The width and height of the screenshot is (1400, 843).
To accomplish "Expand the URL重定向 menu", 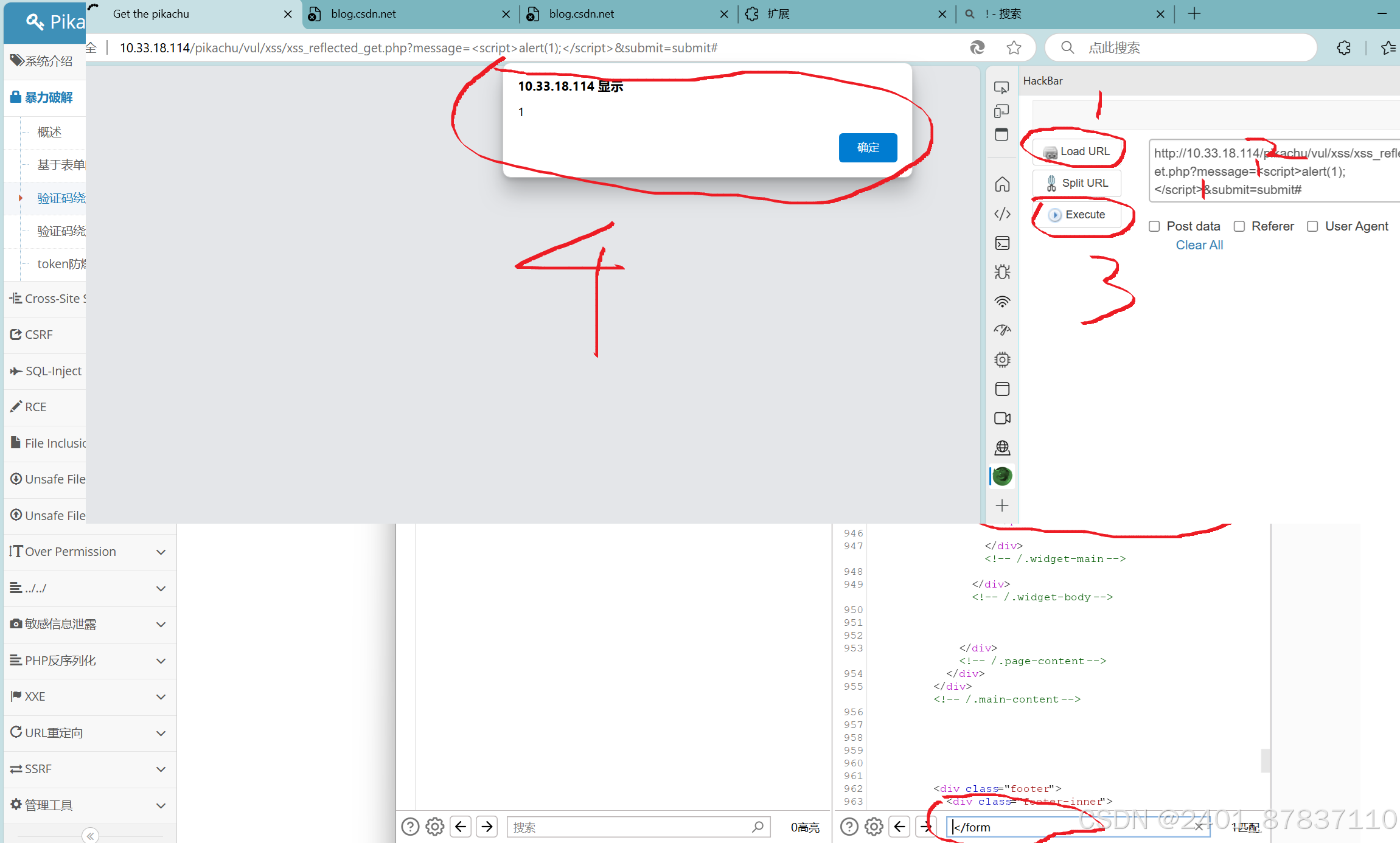I will click(90, 733).
